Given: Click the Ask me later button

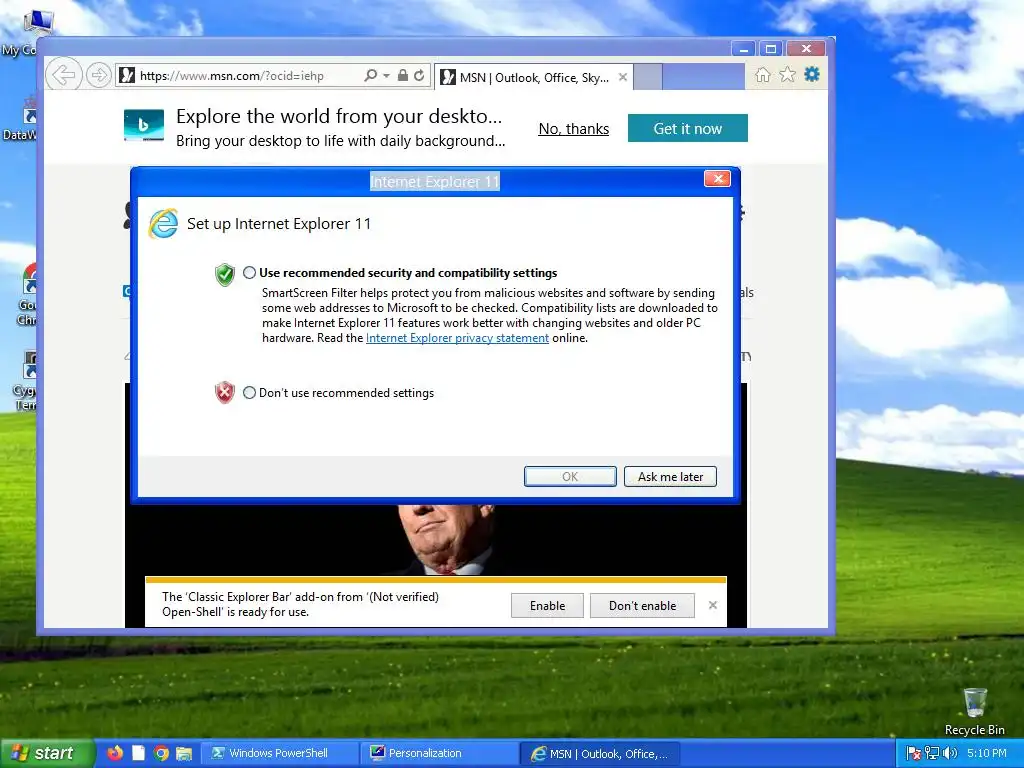Looking at the screenshot, I should click(670, 477).
